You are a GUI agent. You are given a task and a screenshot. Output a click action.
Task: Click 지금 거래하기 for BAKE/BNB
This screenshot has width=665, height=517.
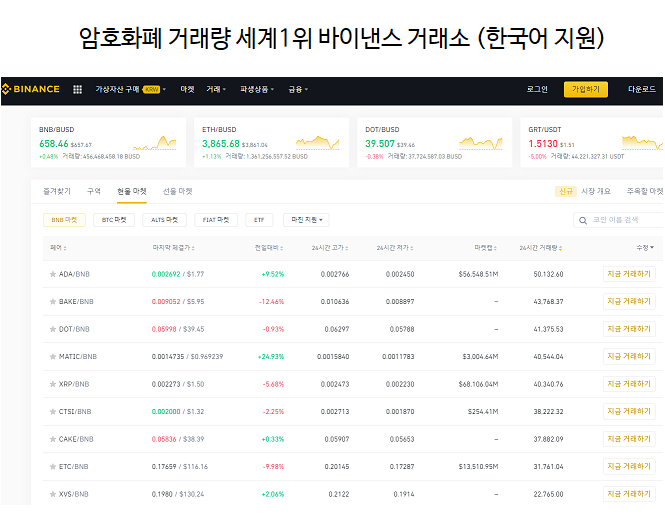coord(629,302)
